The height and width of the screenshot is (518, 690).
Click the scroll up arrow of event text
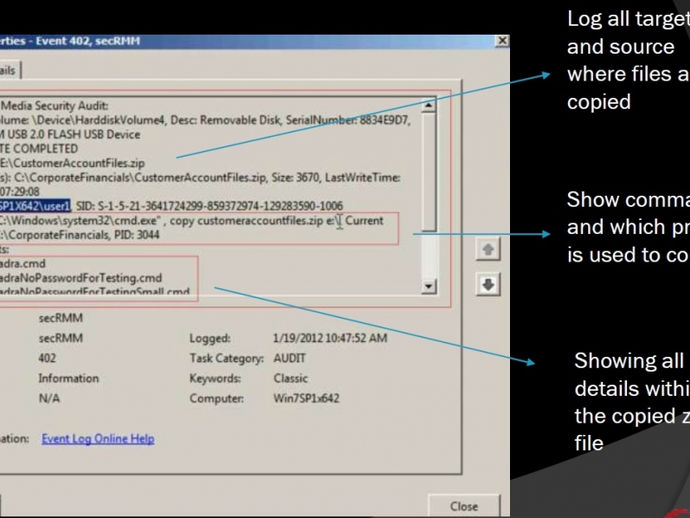pyautogui.click(x=429, y=105)
